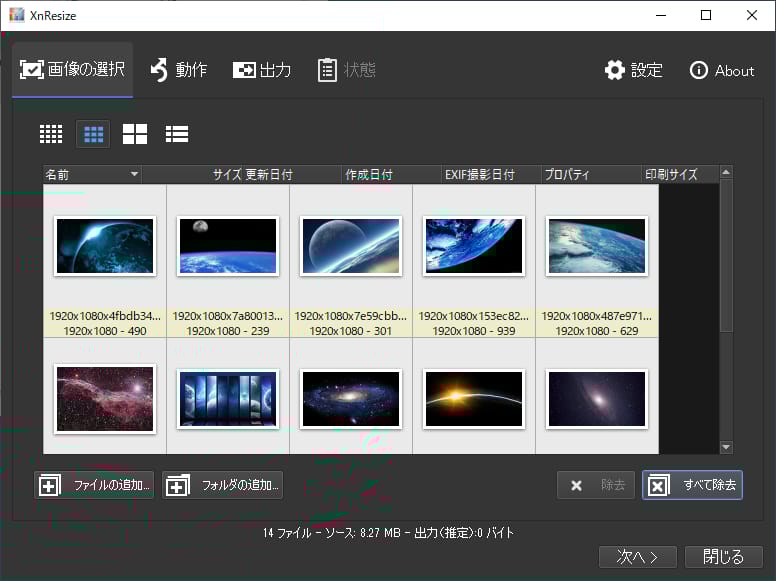This screenshot has width=776, height=581.
Task: Select thumbnail 1920x1080x153ec82
Action: click(x=474, y=246)
